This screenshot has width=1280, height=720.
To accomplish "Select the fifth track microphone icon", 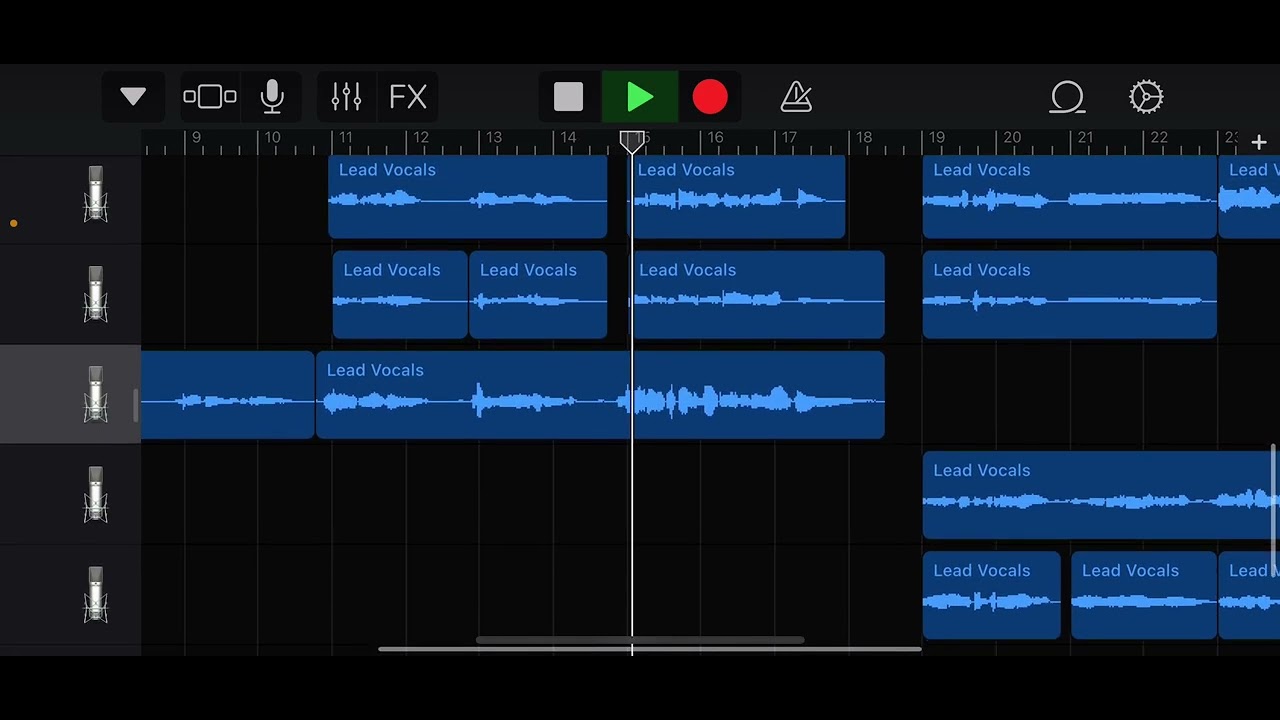I will pyautogui.click(x=95, y=595).
